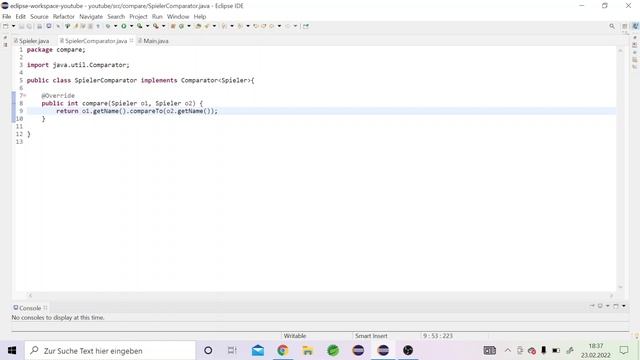640x360 pixels.
Task: Click the Display Selected Console icon
Action: (x=600, y=306)
